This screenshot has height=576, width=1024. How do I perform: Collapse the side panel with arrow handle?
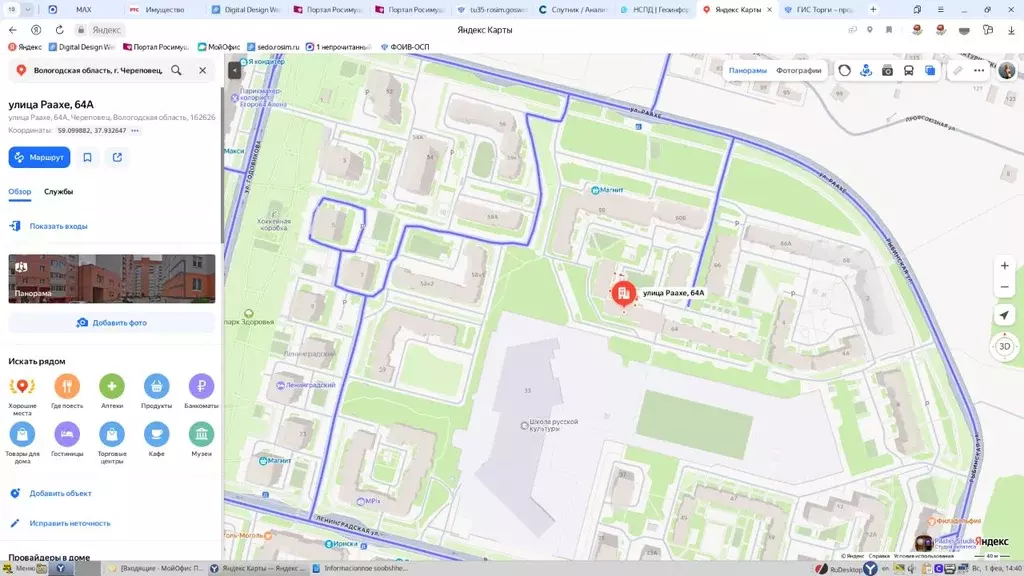pyautogui.click(x=234, y=70)
